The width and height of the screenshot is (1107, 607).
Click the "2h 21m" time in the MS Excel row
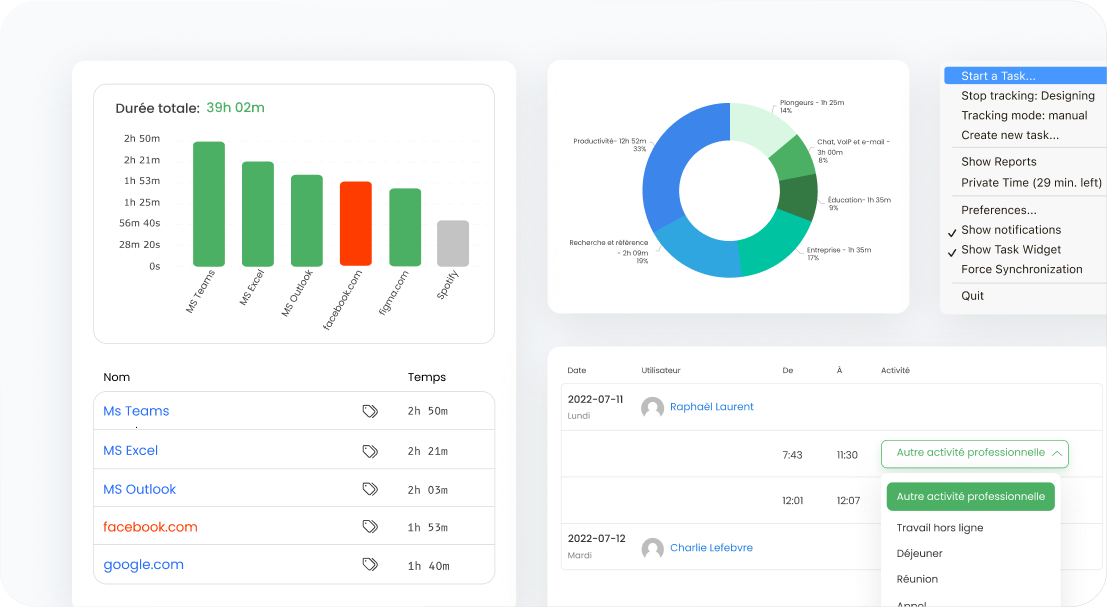(428, 451)
